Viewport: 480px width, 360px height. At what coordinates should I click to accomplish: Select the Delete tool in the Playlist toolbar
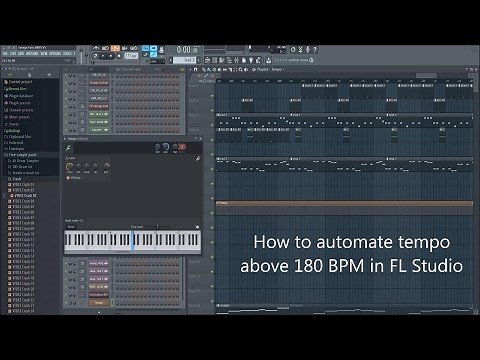pos(214,69)
